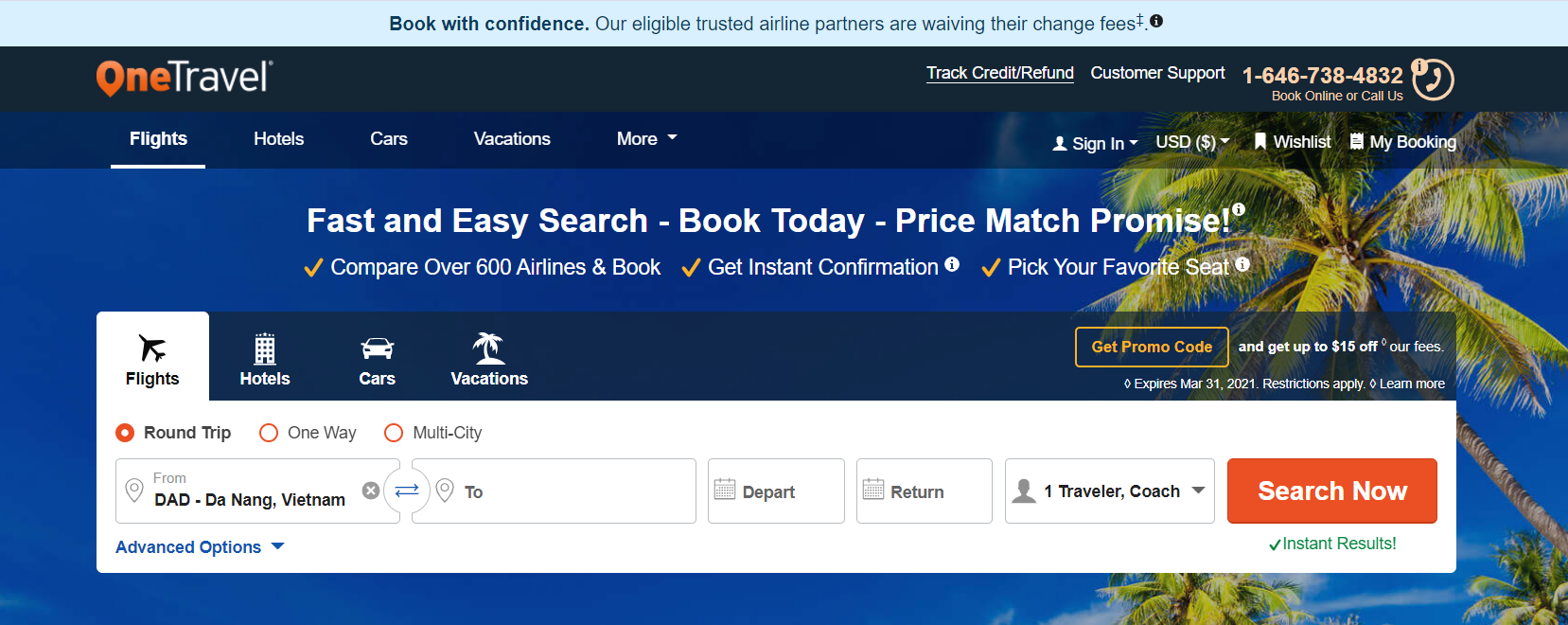Open Wishlist via the bookmark icon
This screenshot has height=625, width=1568.
tap(1293, 142)
